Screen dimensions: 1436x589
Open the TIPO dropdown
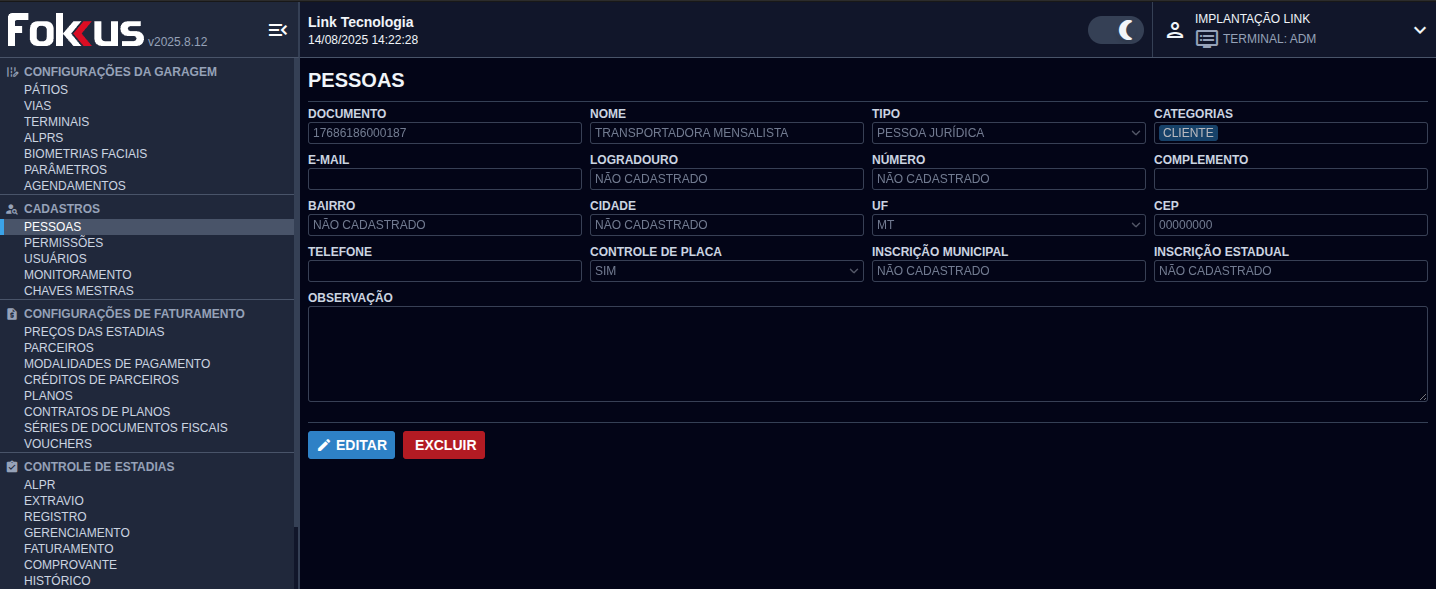(1008, 133)
